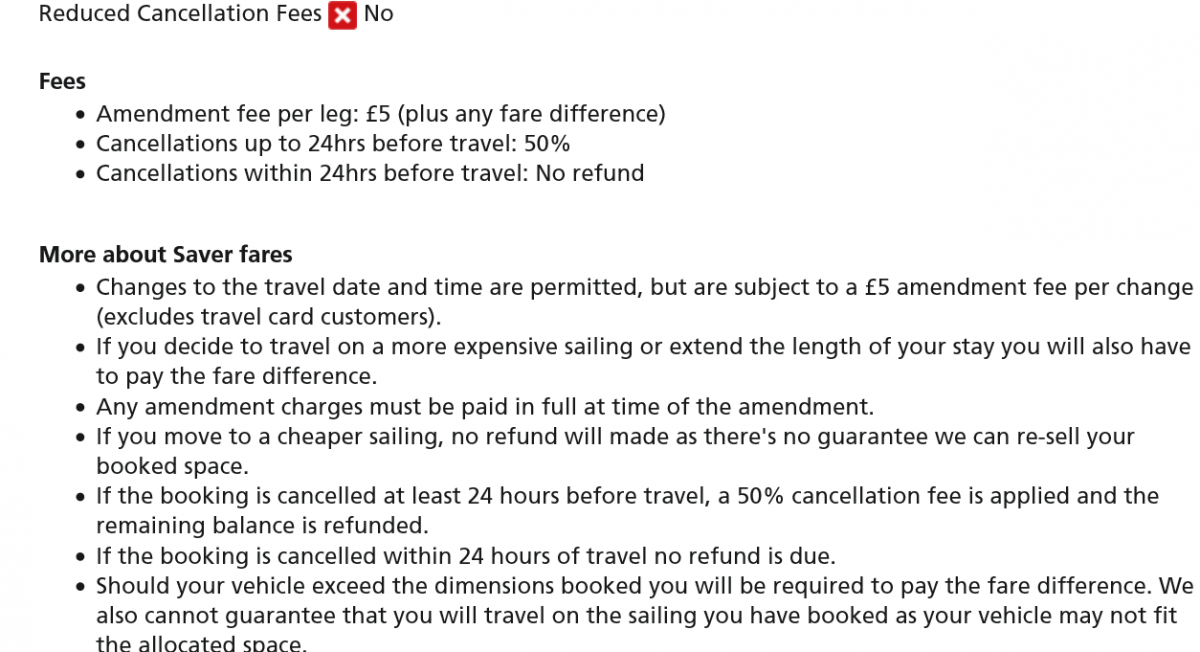Click the "No refund" text in the Fees list
1200x652 pixels.
pos(590,174)
